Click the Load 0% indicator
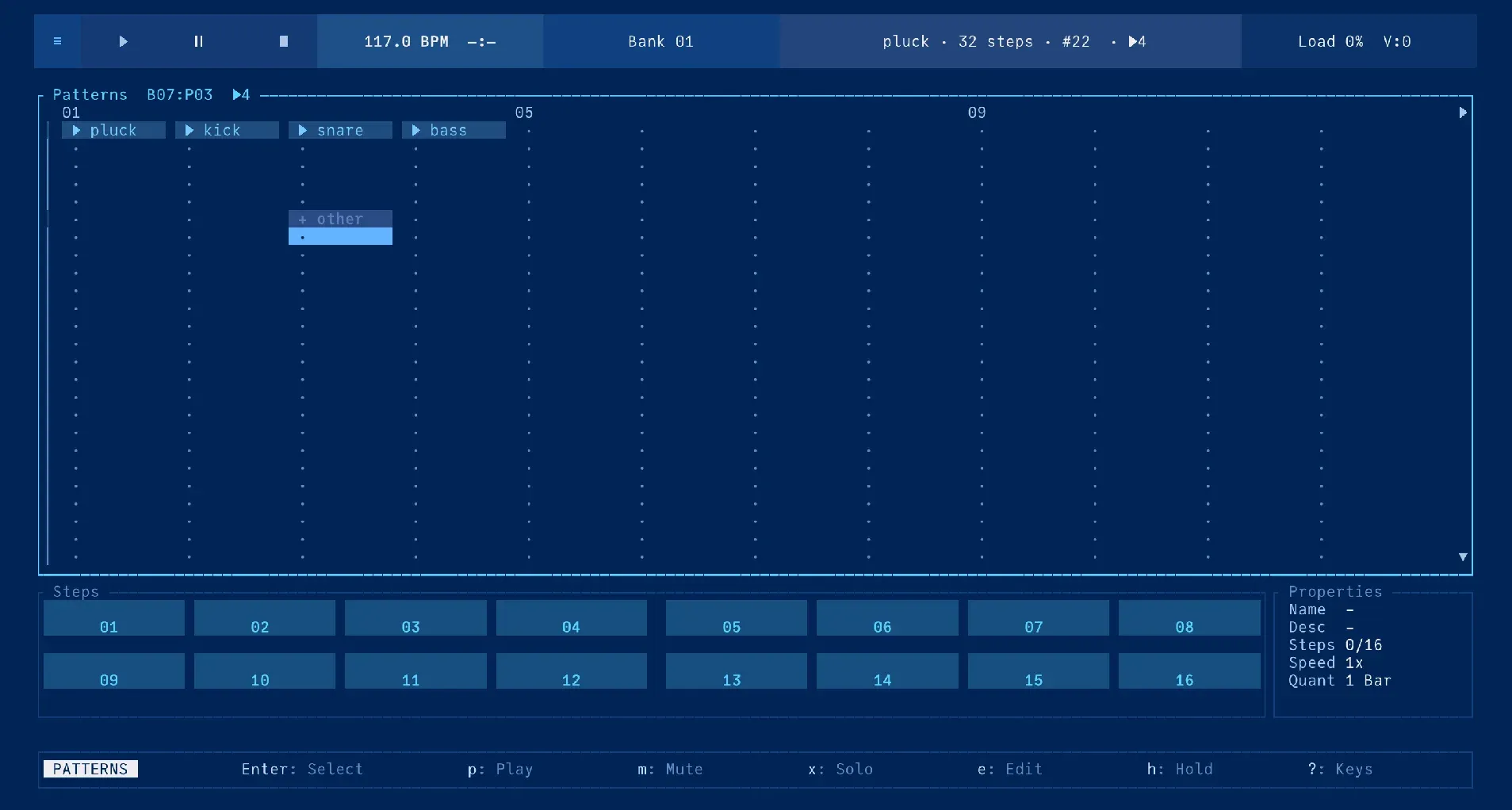Image resolution: width=1512 pixels, height=810 pixels. click(x=1330, y=41)
